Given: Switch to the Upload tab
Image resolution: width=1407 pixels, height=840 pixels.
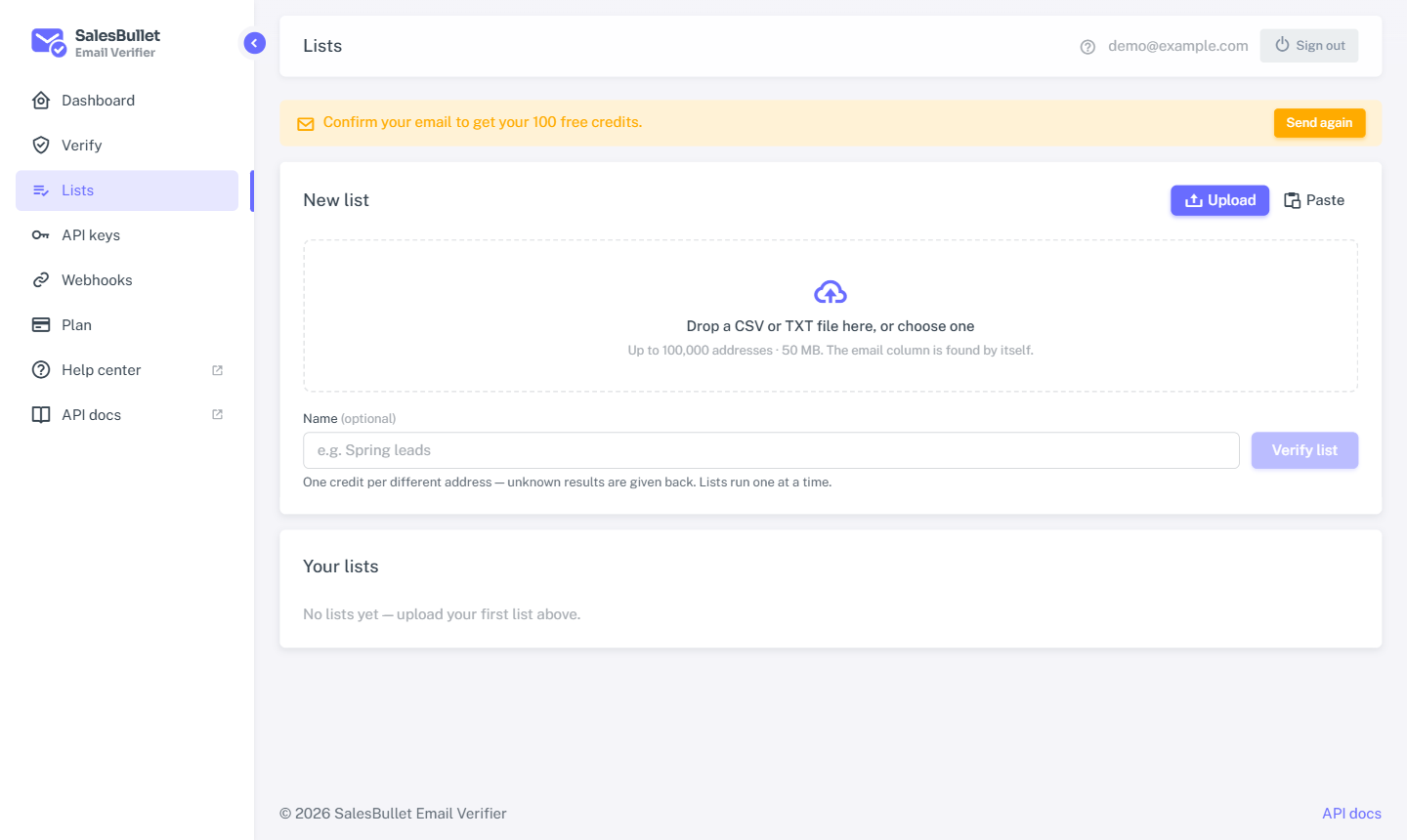Looking at the screenshot, I should click(1220, 200).
